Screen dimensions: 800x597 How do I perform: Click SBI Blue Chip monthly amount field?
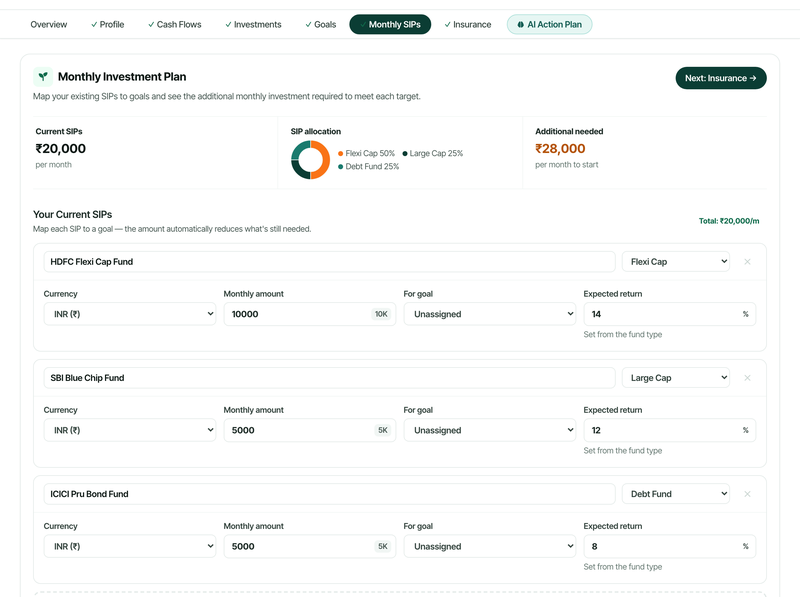(310, 430)
